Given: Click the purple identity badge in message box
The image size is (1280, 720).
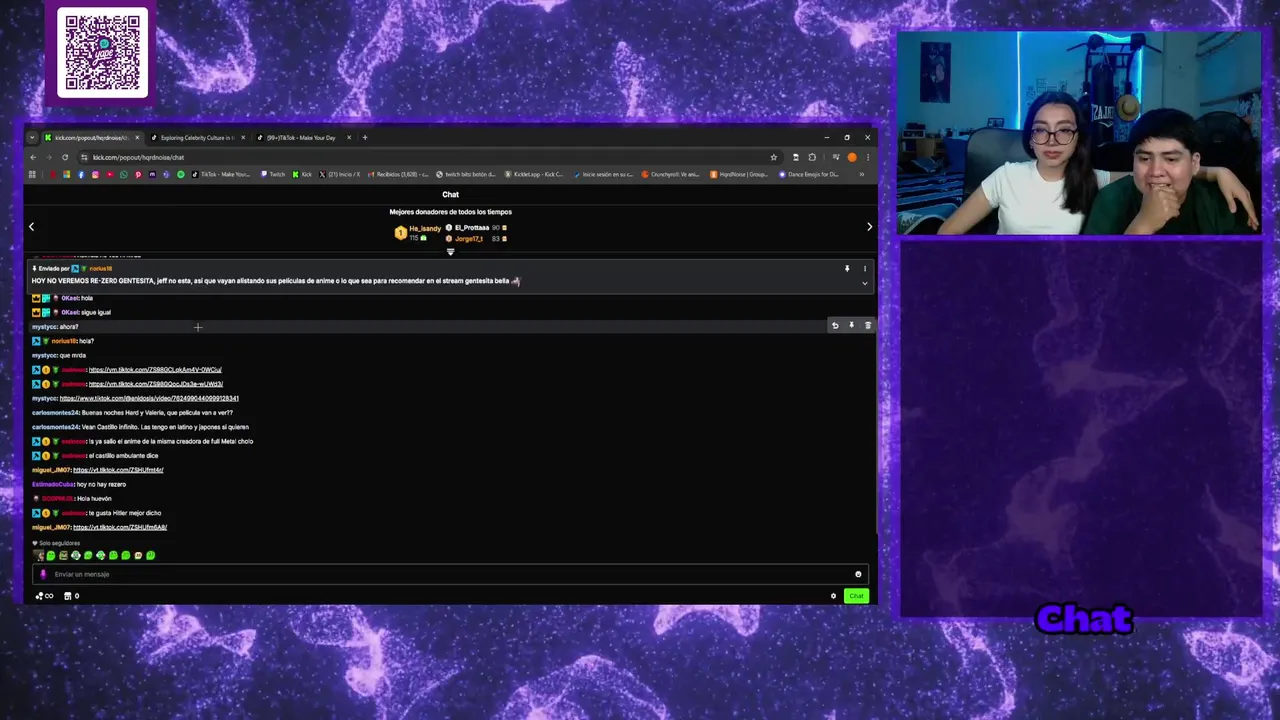Looking at the screenshot, I should 43,574.
